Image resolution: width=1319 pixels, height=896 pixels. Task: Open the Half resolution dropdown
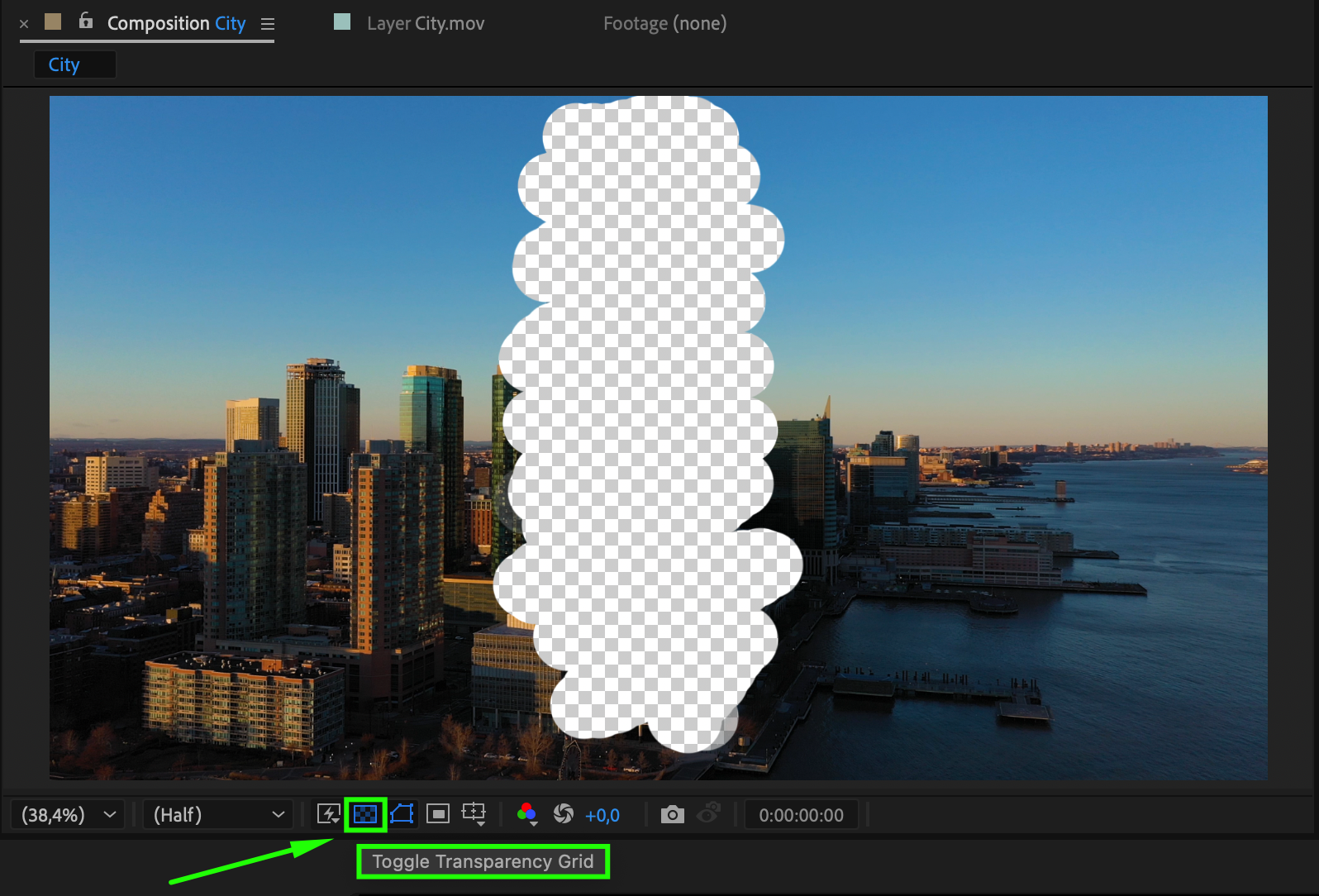point(218,815)
